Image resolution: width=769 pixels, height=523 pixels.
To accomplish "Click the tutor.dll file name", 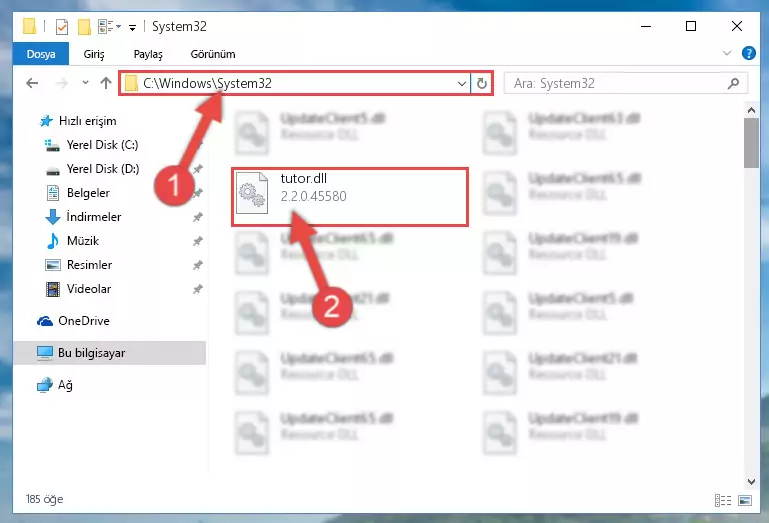I will [x=304, y=179].
